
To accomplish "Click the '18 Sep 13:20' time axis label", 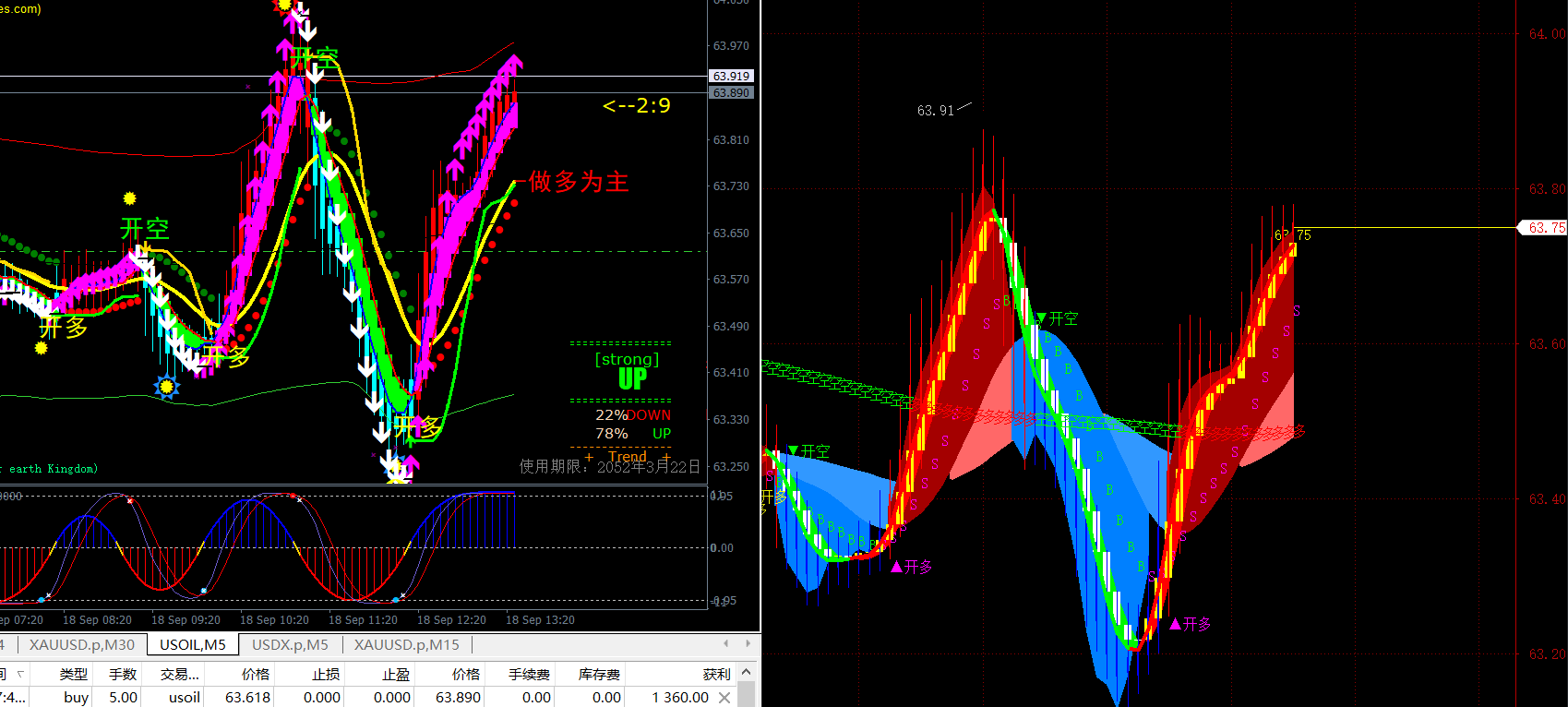I will 540,620.
